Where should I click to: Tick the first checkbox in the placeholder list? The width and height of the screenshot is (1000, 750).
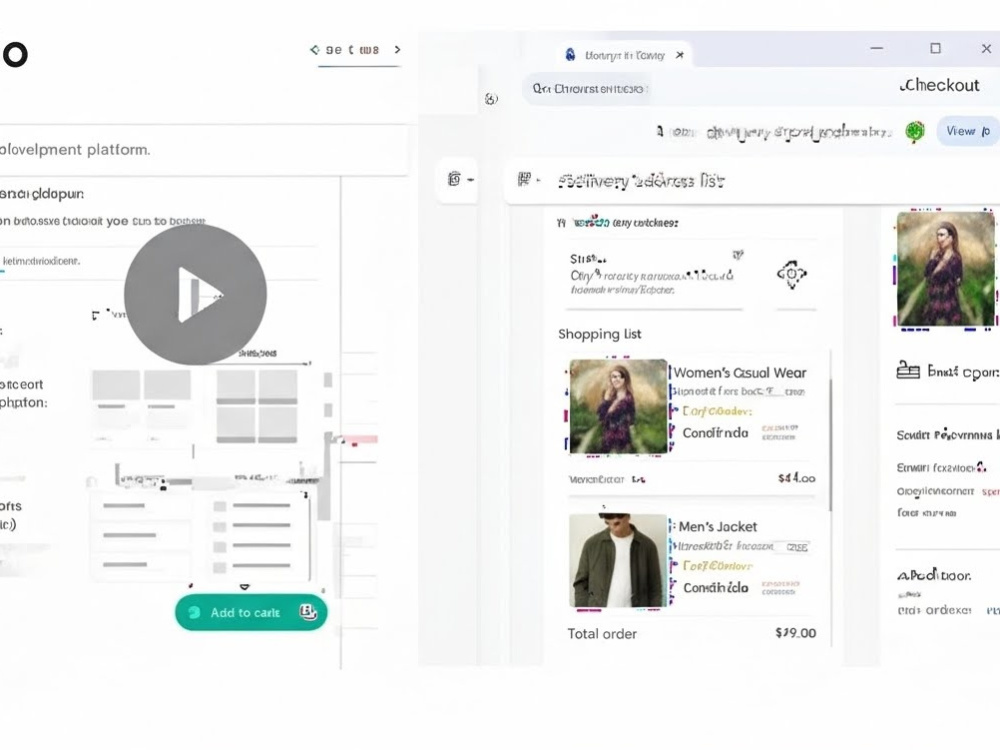coord(219,506)
